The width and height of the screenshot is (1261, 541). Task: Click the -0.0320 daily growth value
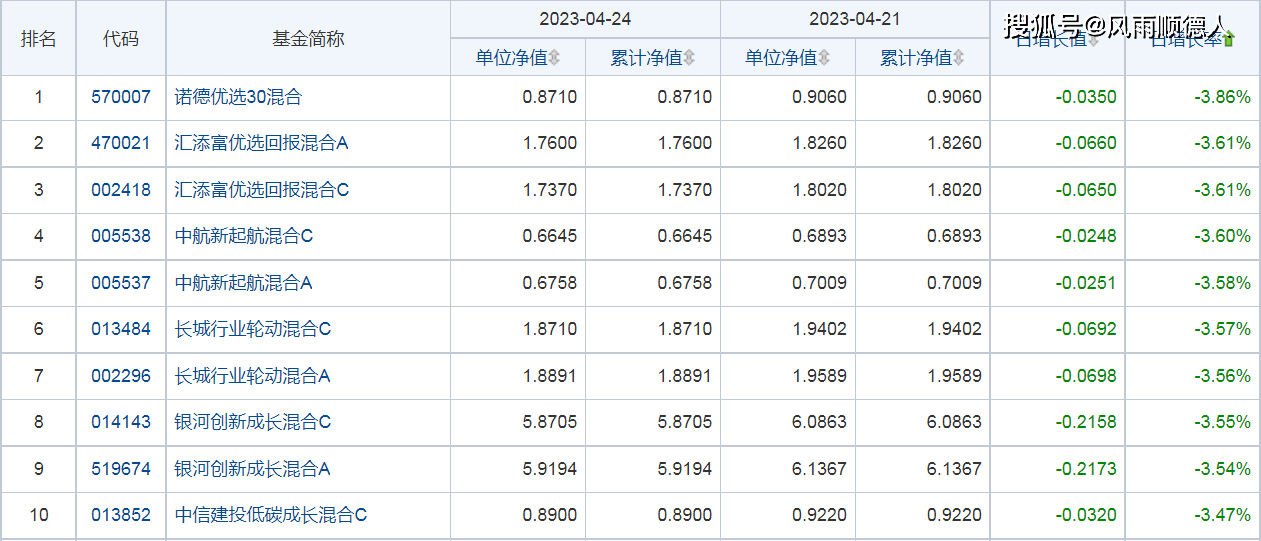(1086, 515)
